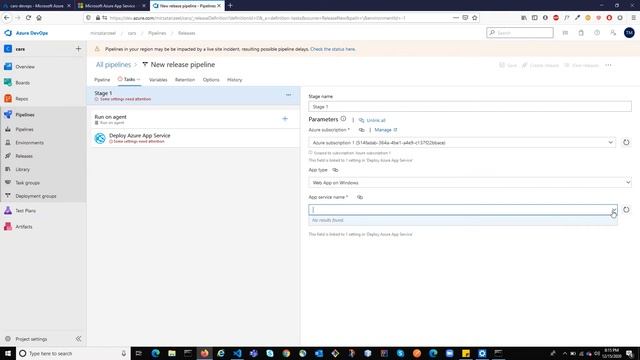Image resolution: width=640 pixels, height=360 pixels.
Task: Click the Parameters info icon
Action: click(343, 119)
